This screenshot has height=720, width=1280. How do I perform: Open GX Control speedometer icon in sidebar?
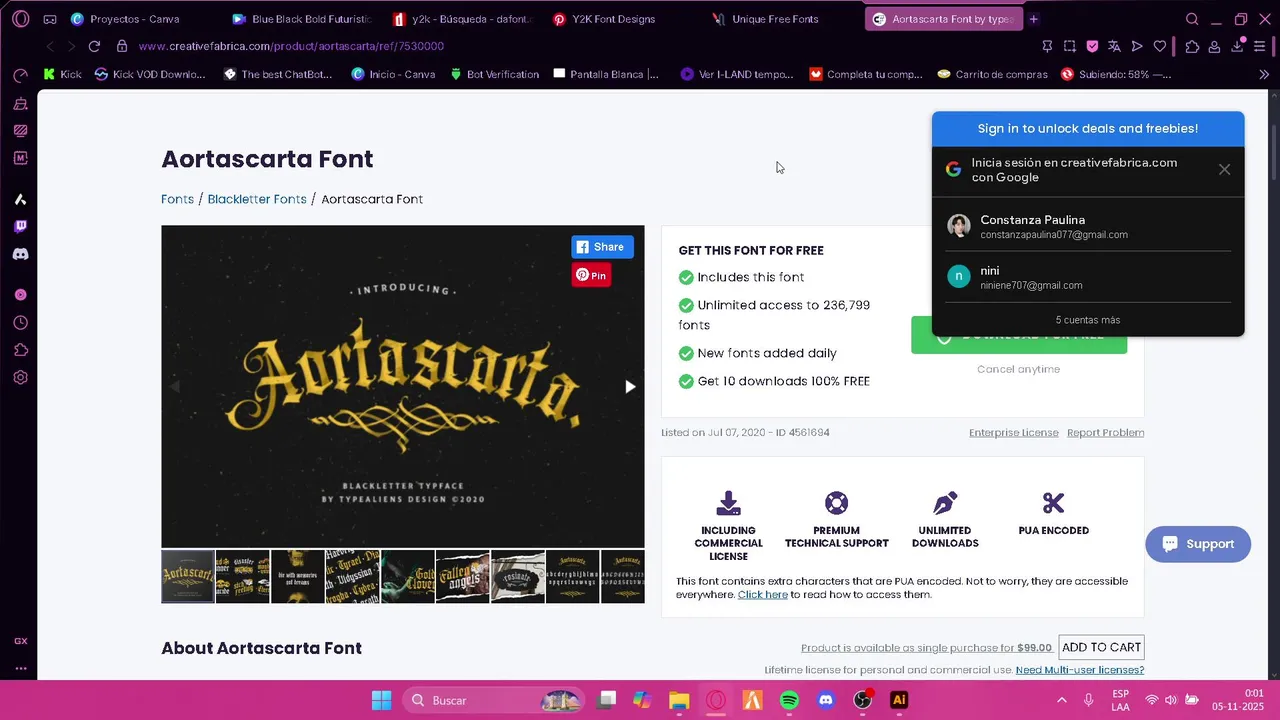point(20,75)
